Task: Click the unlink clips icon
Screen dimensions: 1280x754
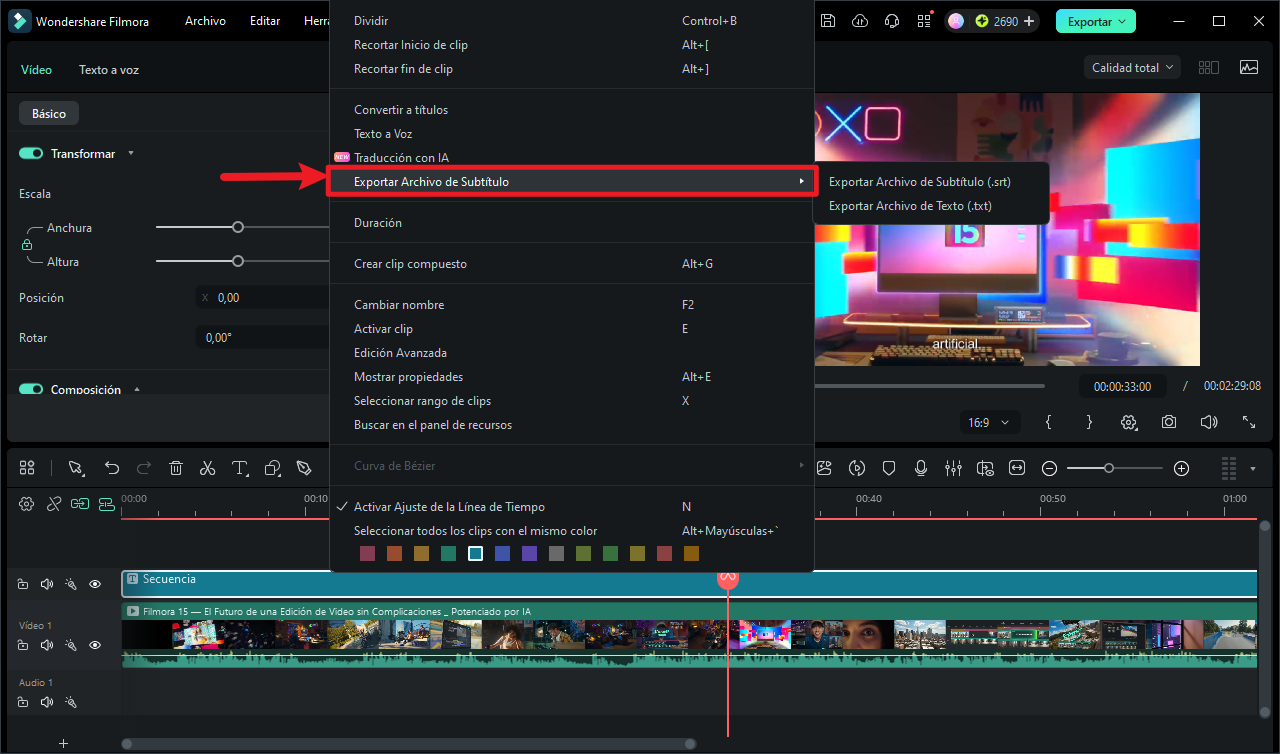Action: click(55, 504)
